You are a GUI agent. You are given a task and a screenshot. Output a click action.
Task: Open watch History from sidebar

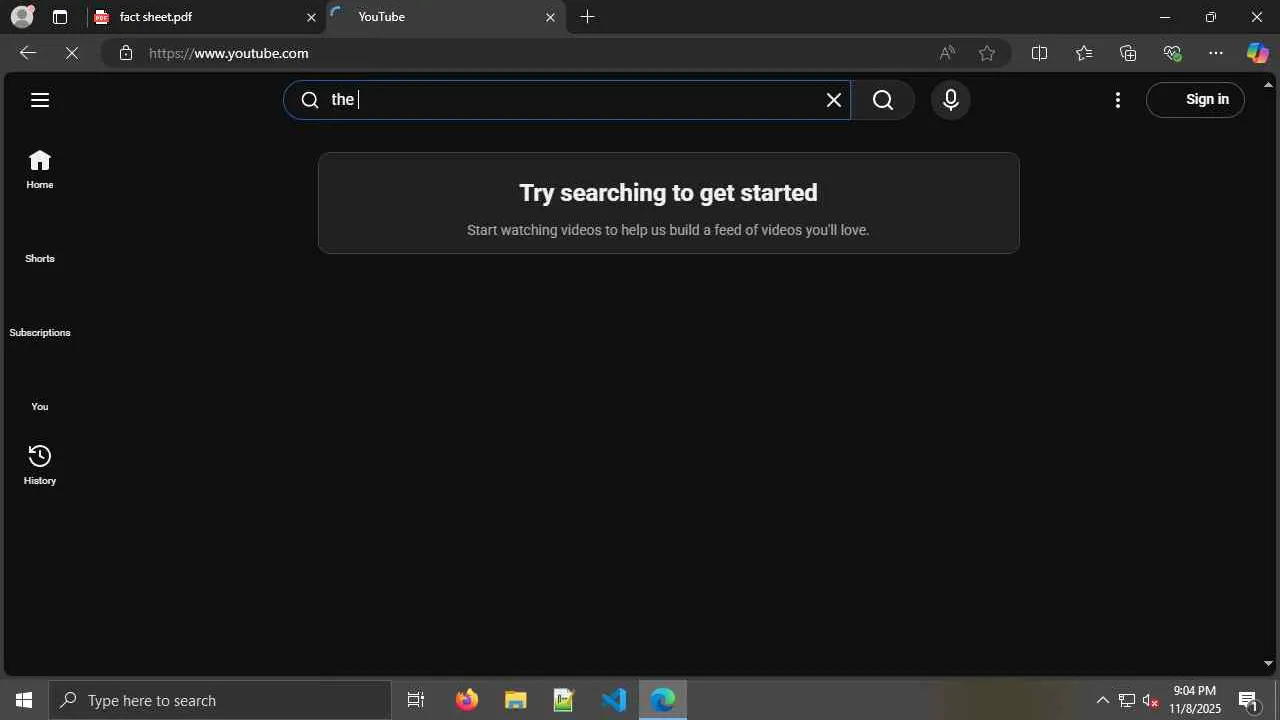(x=40, y=465)
